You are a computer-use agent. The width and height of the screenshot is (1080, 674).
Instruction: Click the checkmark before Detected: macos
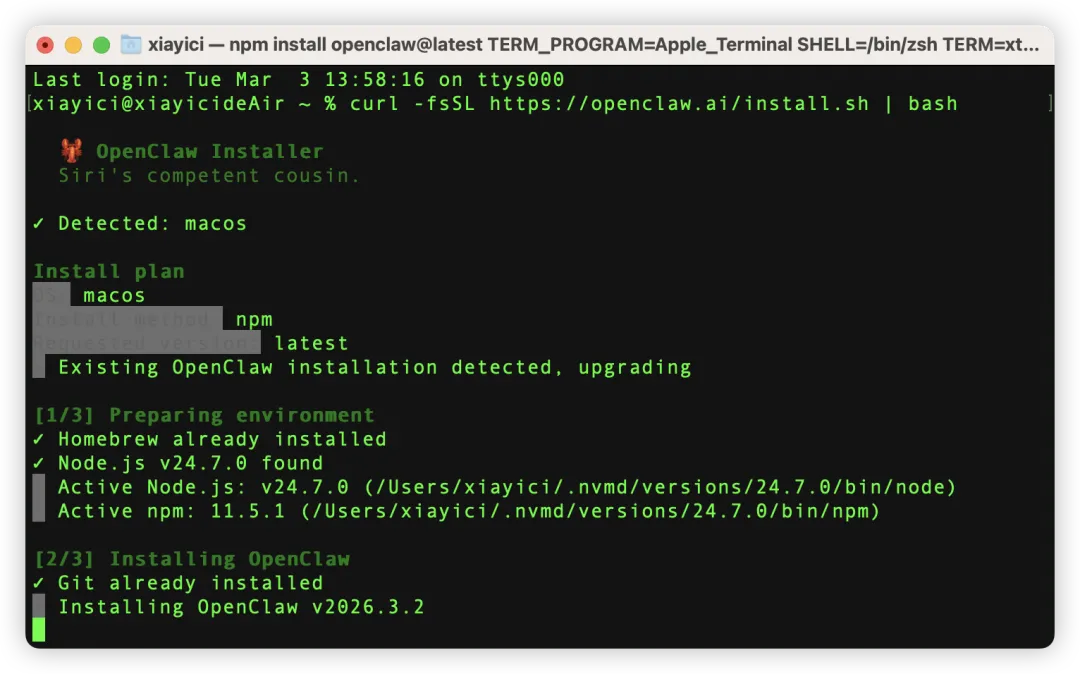point(39,223)
